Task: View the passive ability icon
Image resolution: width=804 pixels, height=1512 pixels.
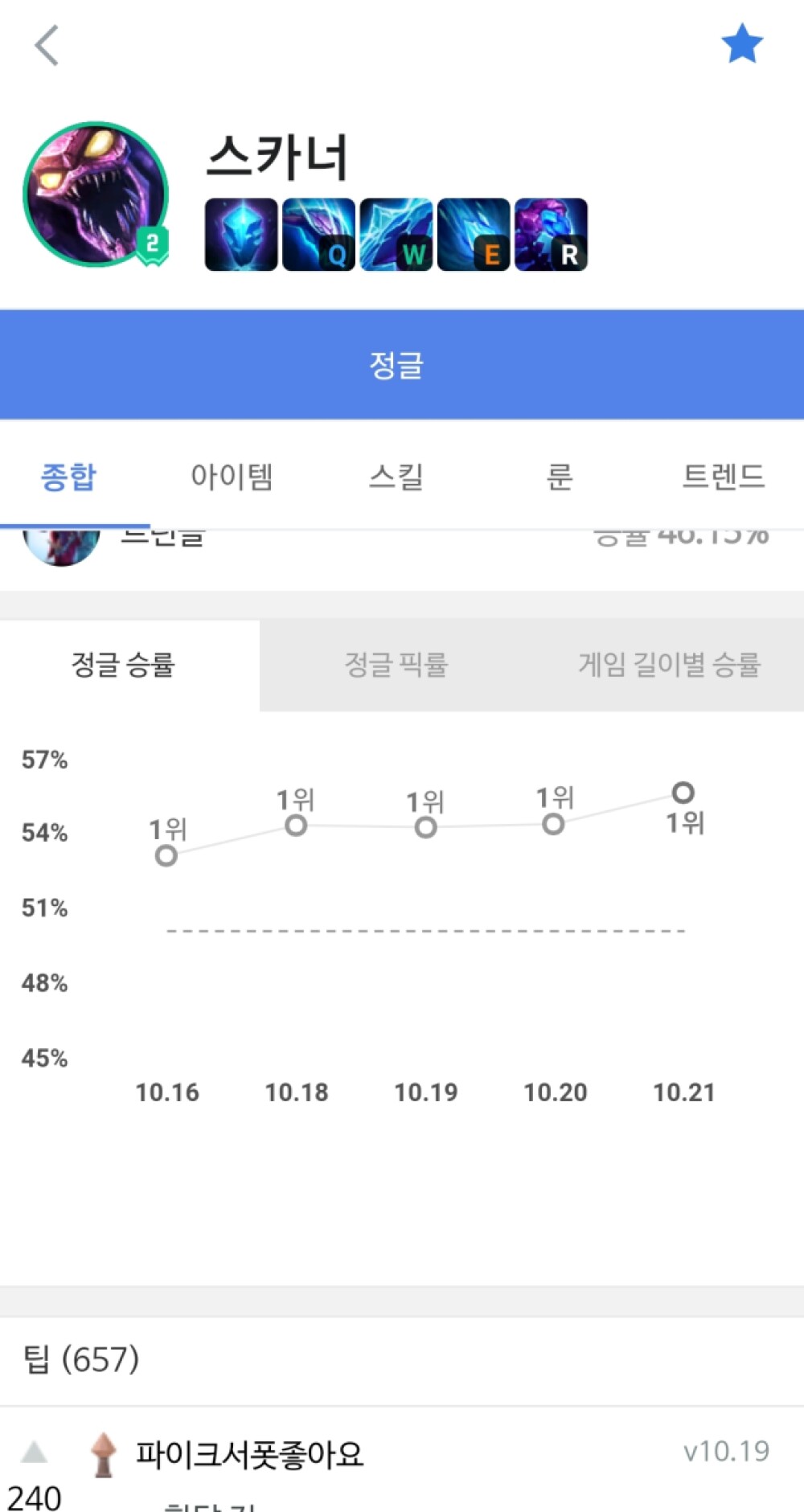Action: 241,235
